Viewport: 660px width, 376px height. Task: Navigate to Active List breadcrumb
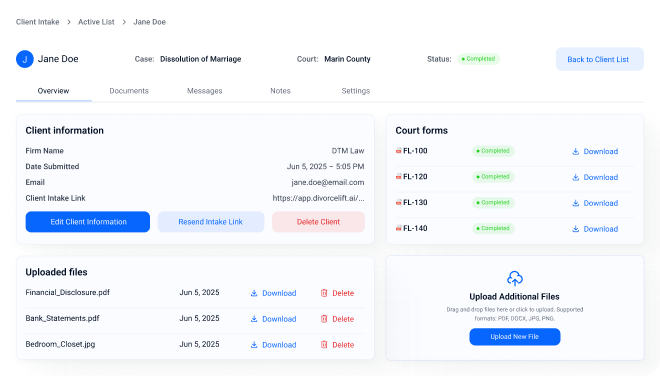[x=96, y=22]
